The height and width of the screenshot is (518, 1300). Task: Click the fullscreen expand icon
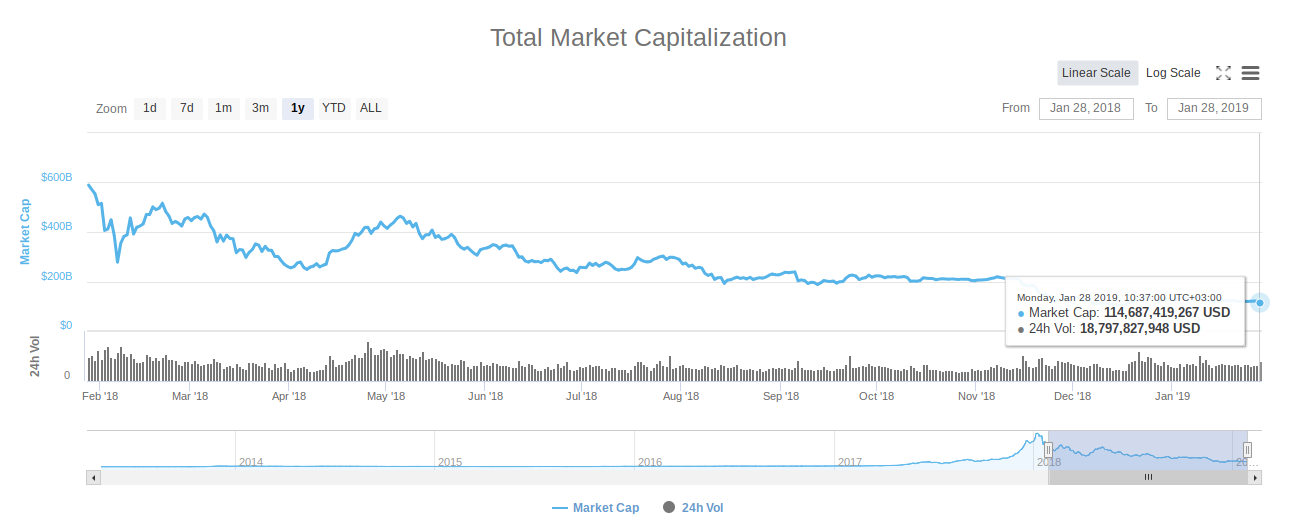point(1223,73)
